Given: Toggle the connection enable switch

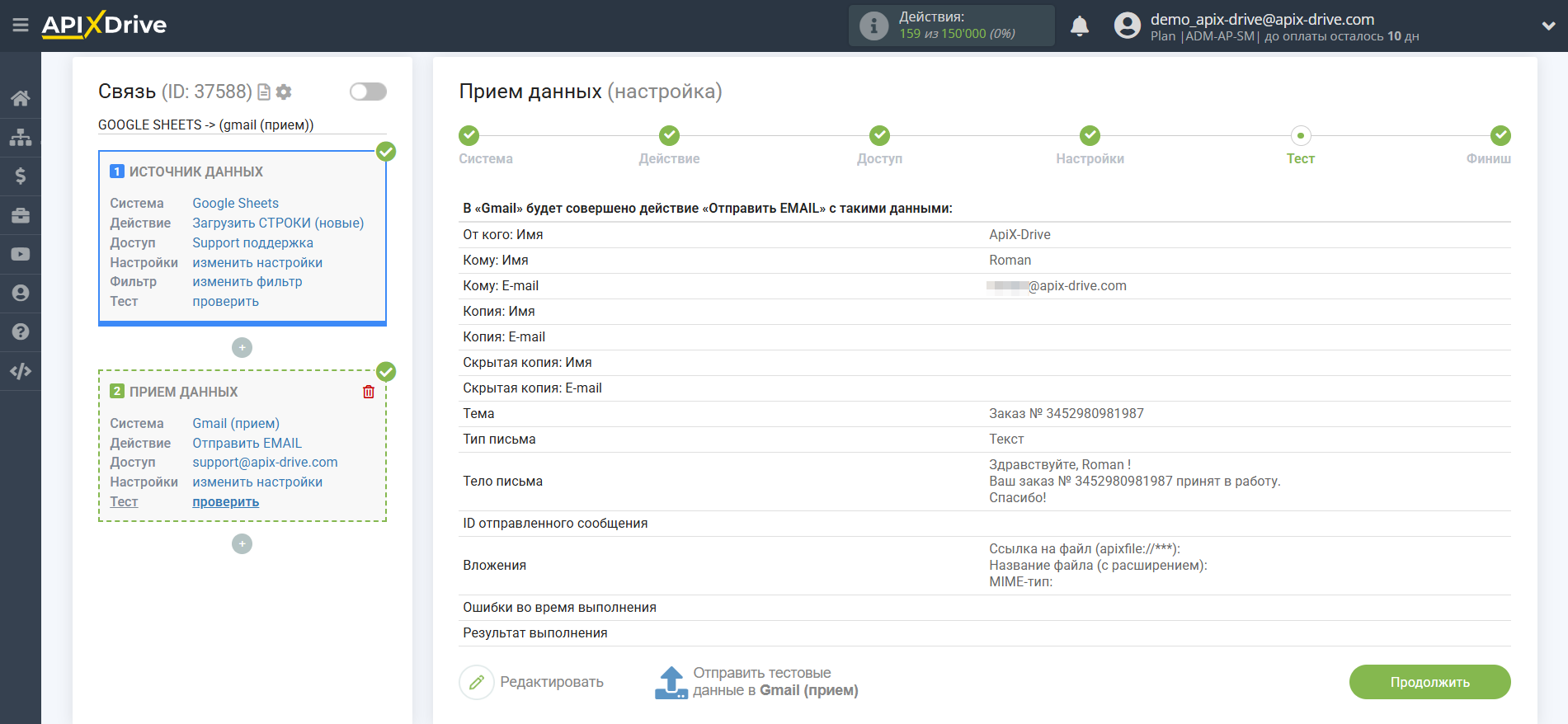Looking at the screenshot, I should [368, 92].
